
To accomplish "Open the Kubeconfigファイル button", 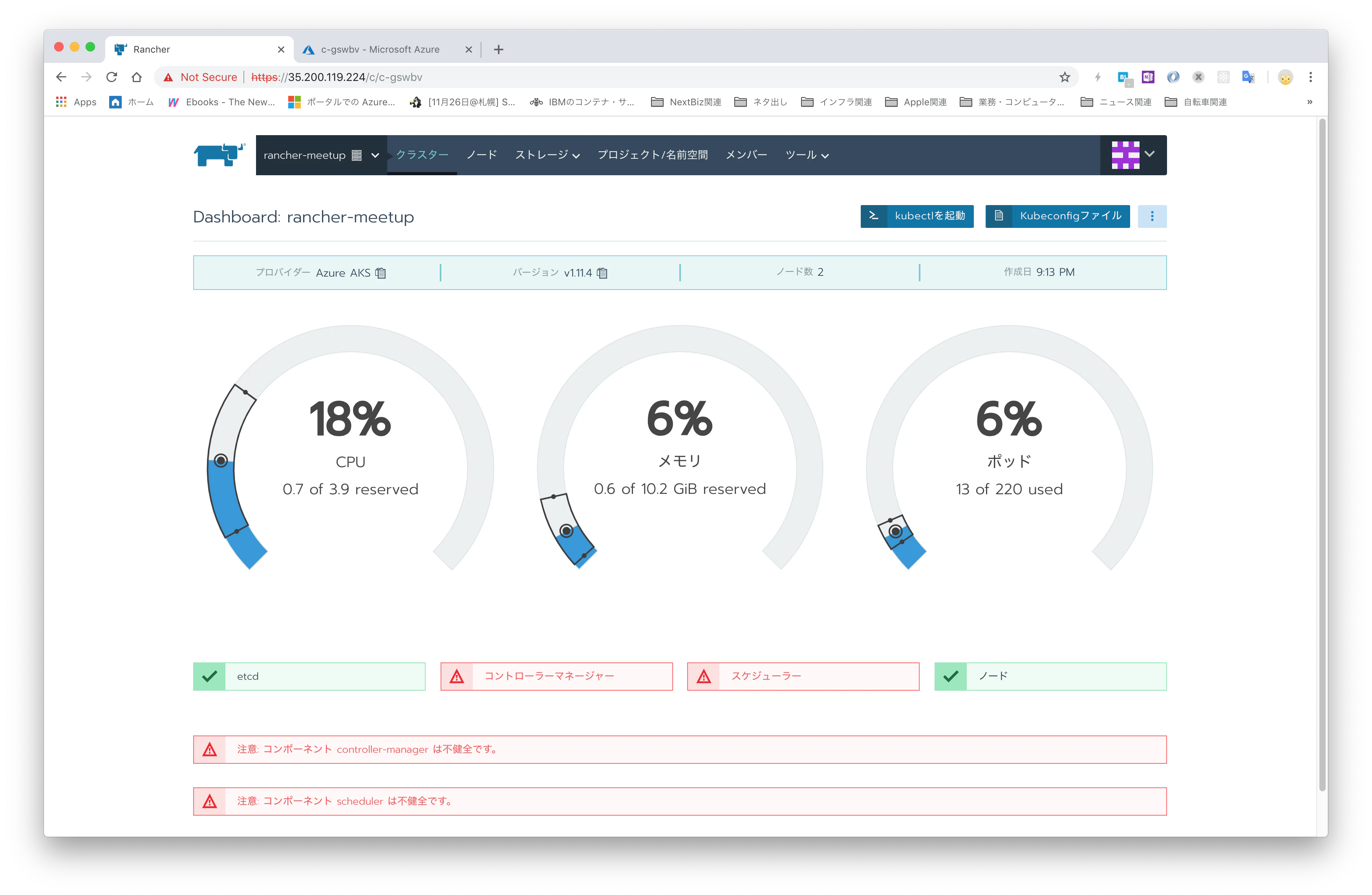I will click(1057, 216).
